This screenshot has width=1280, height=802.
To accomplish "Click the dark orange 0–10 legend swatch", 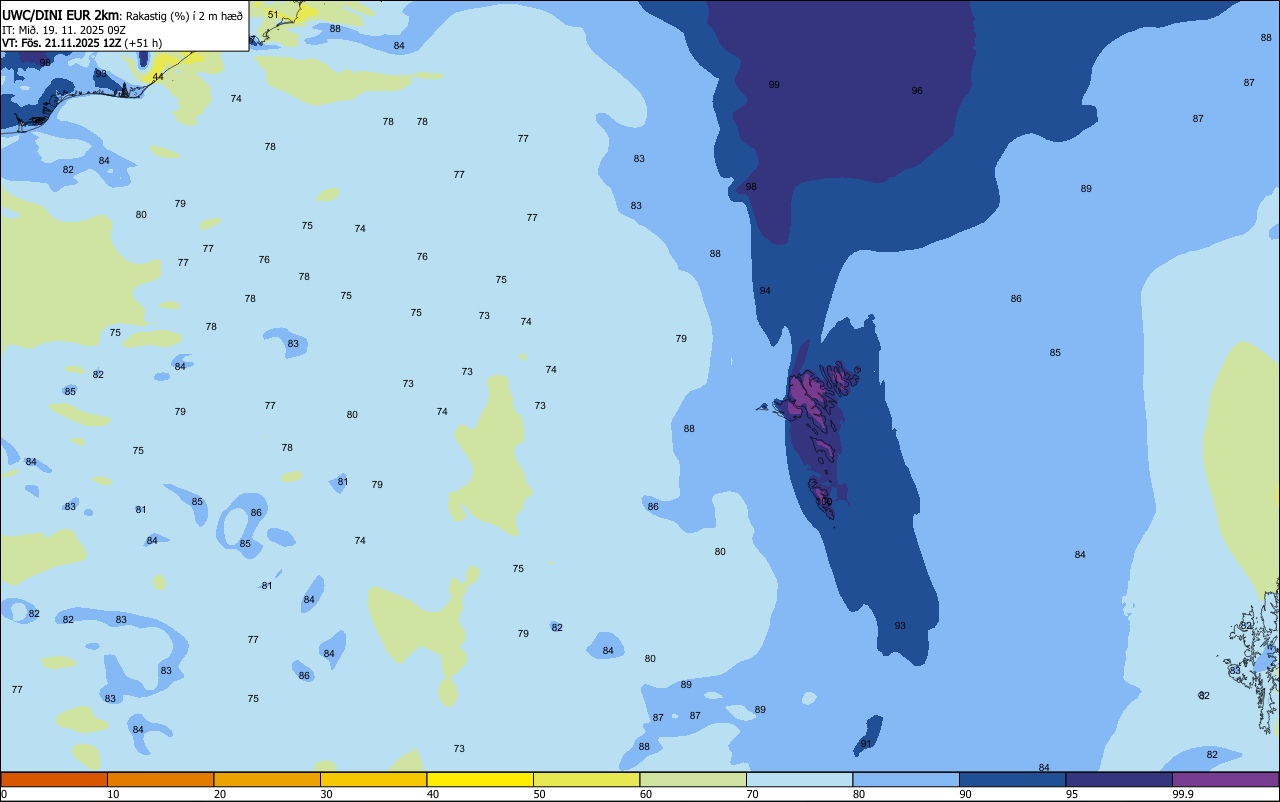I will coord(54,779).
